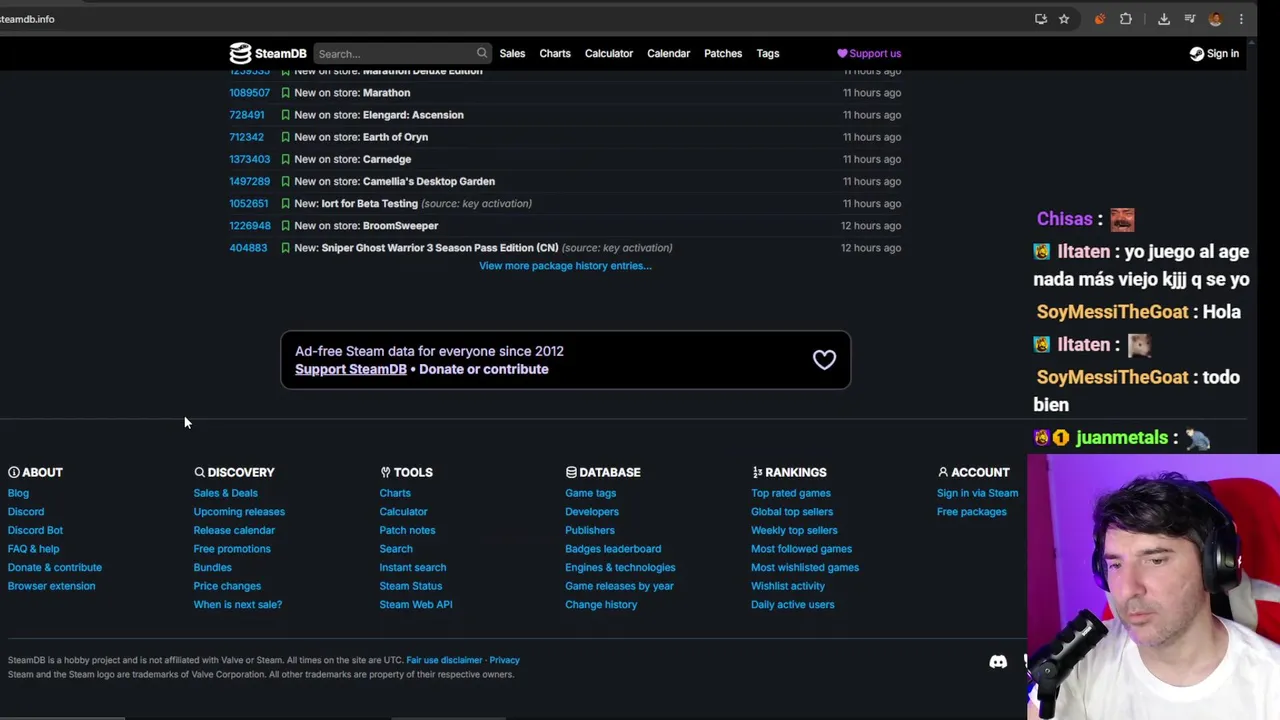This screenshot has width=1280, height=720.
Task: Open the Calendar menu item
Action: click(x=668, y=53)
